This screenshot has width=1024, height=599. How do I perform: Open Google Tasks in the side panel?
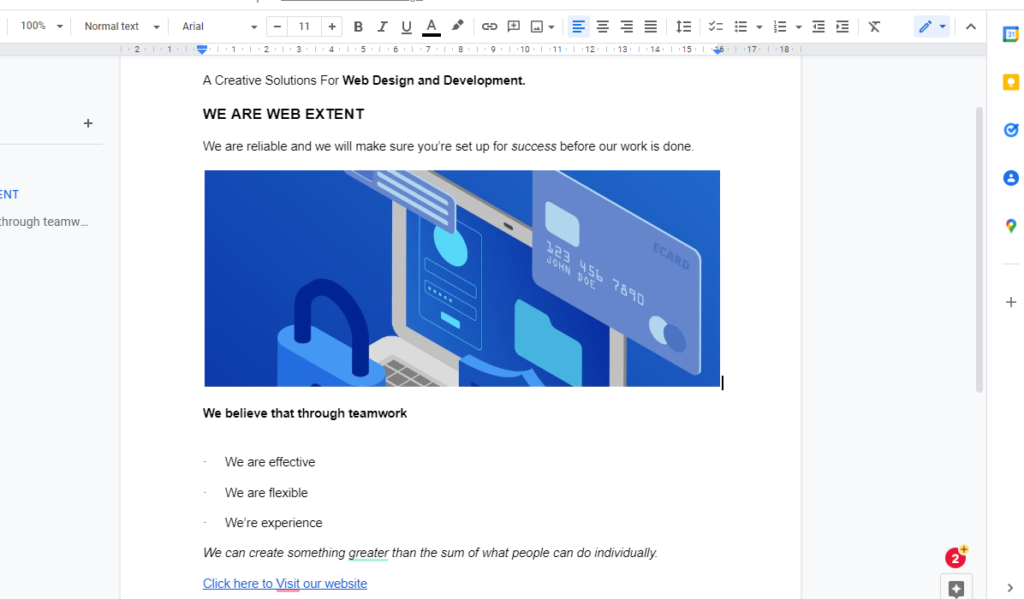click(1010, 130)
